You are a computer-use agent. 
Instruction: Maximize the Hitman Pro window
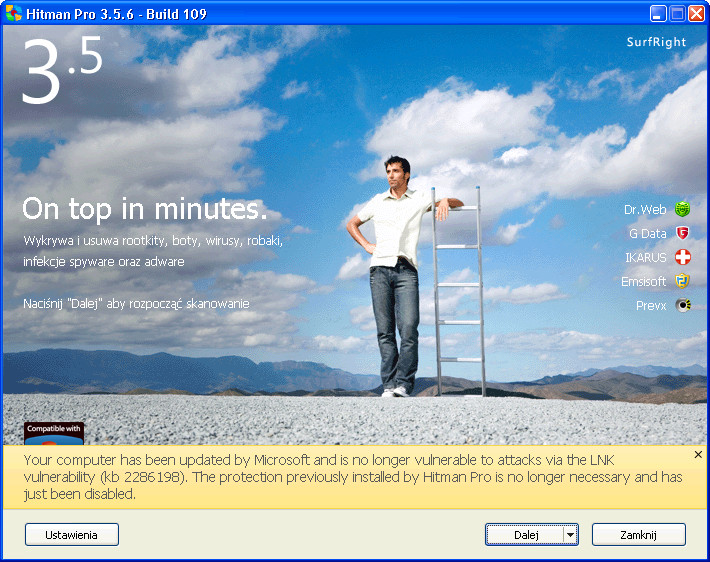[677, 13]
